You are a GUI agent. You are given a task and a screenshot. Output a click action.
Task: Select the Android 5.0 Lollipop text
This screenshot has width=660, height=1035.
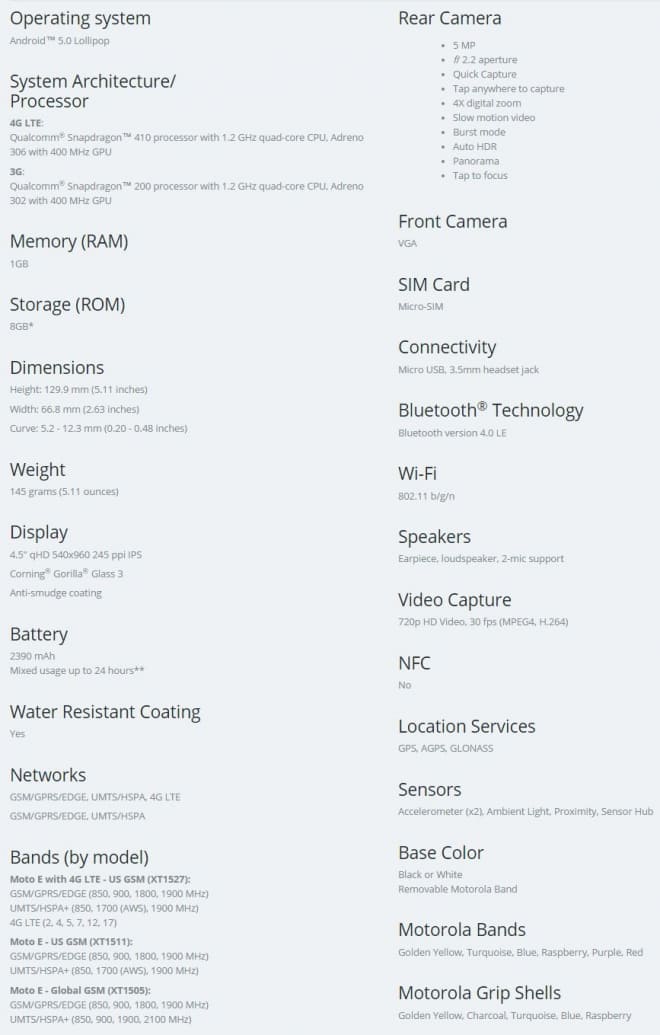point(59,41)
